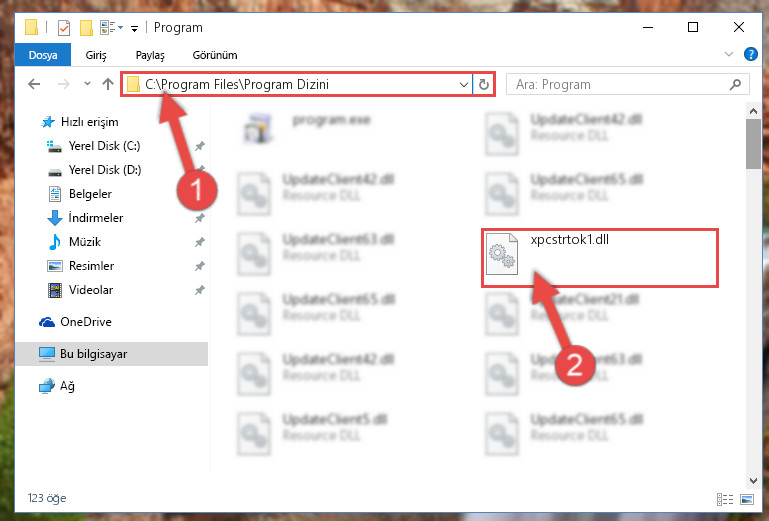Viewport: 769px width, 521px height.
Task: Click the search magnifier icon
Action: pyautogui.click(x=735, y=84)
